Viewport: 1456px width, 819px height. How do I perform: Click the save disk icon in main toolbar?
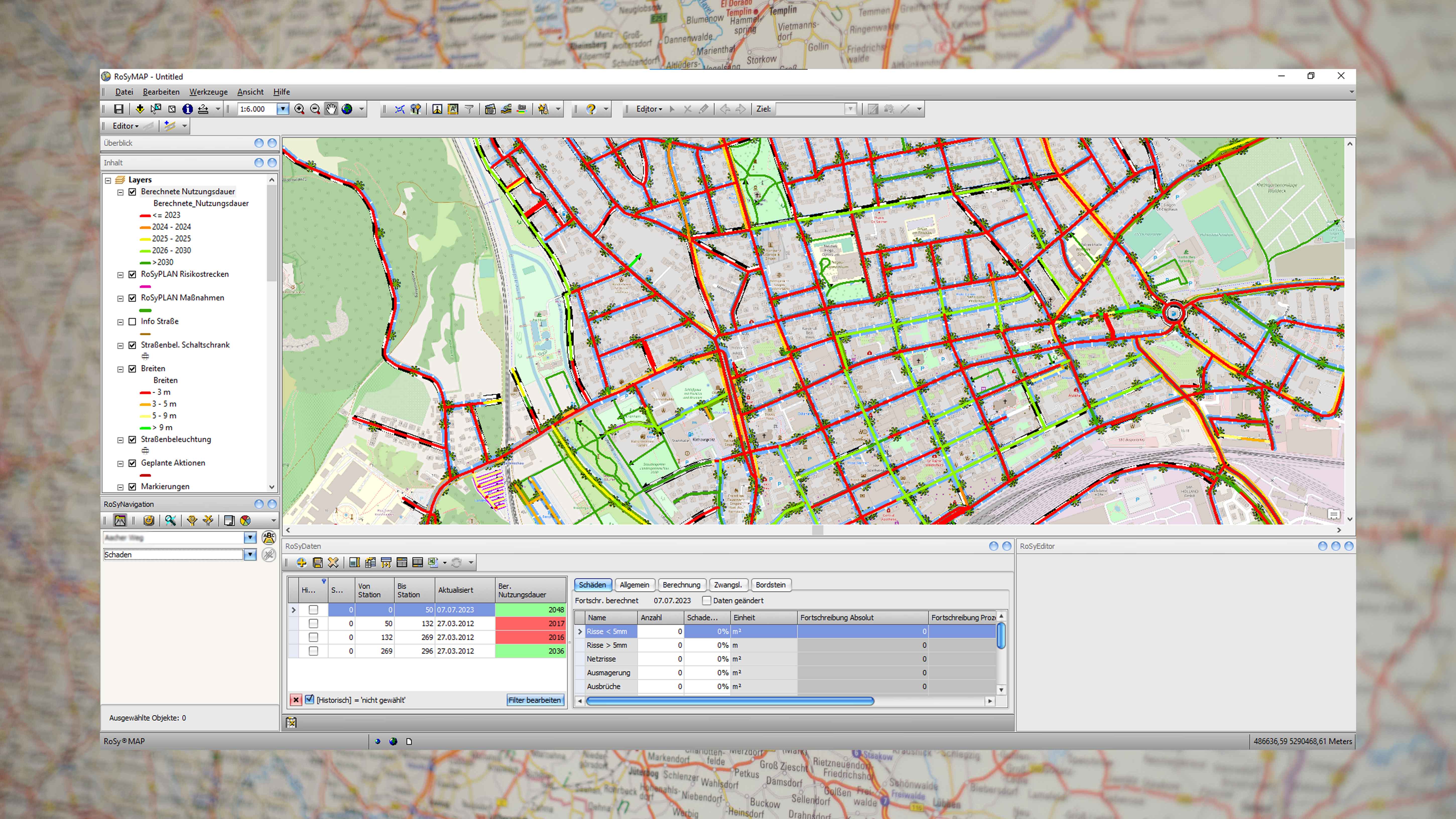[118, 109]
